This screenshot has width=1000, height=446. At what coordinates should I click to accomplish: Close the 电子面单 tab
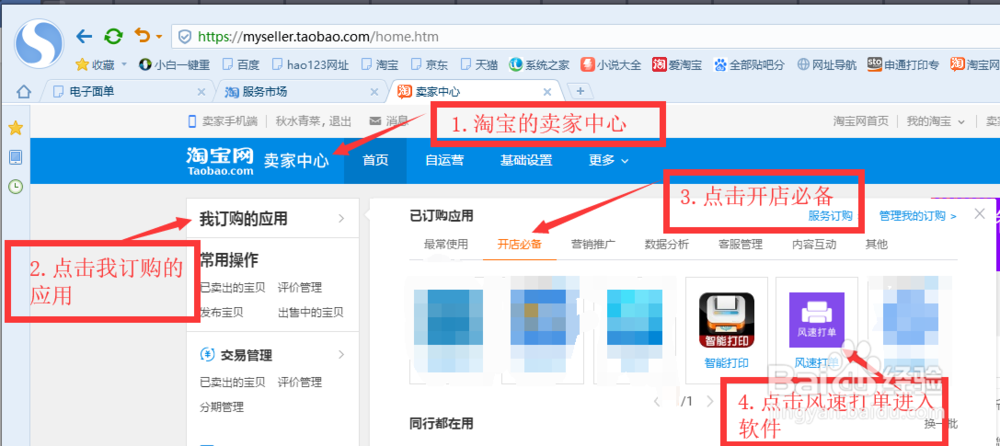(202, 92)
